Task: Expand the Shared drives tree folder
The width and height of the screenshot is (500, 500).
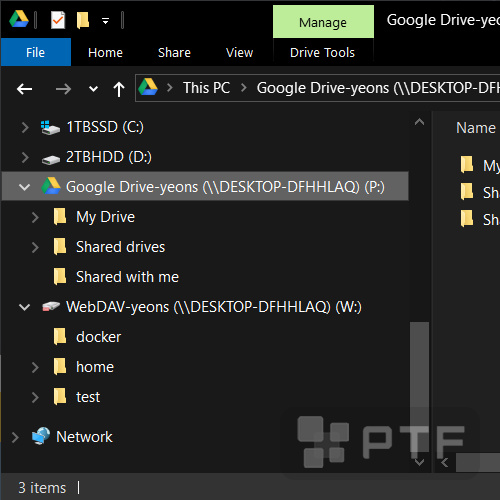Action: pos(35,247)
